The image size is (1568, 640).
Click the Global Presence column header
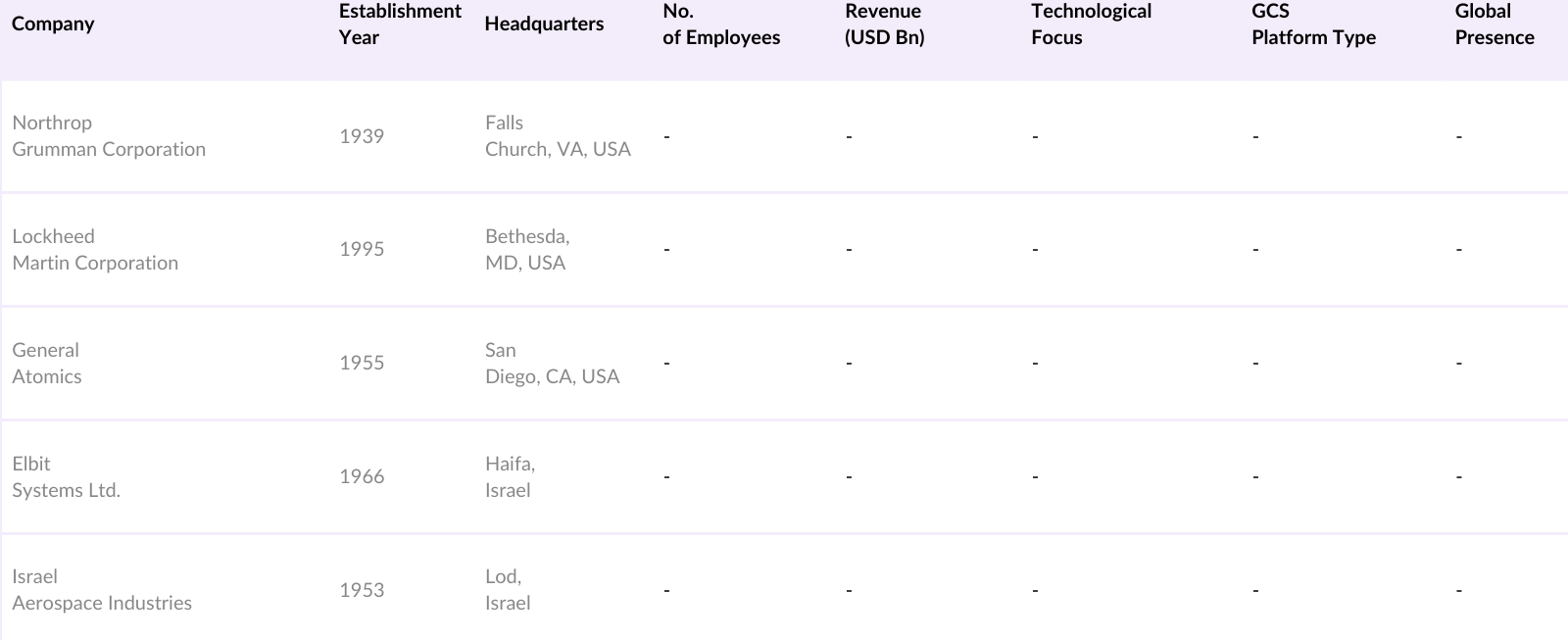(x=1494, y=25)
